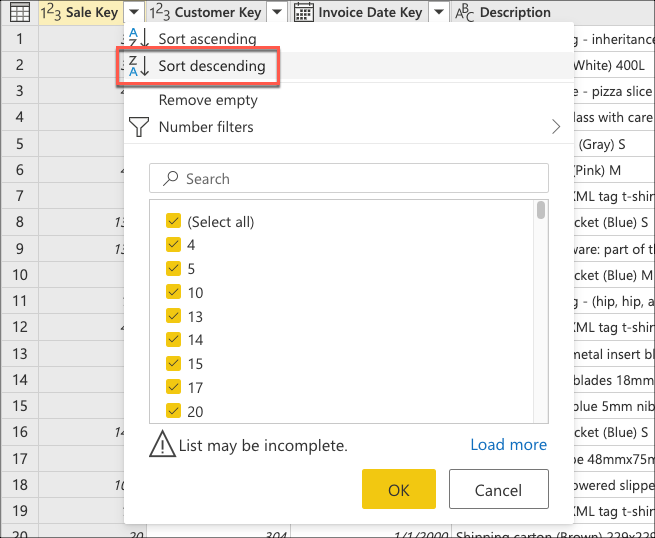655x538 pixels.
Task: Uncheck the value 17 checkbox
Action: 173,387
